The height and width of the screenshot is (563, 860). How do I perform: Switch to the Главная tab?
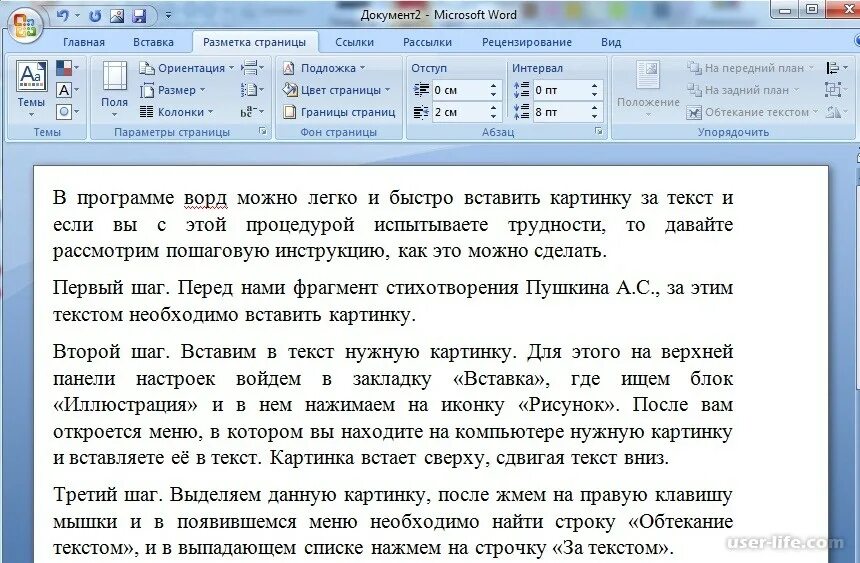pyautogui.click(x=84, y=42)
